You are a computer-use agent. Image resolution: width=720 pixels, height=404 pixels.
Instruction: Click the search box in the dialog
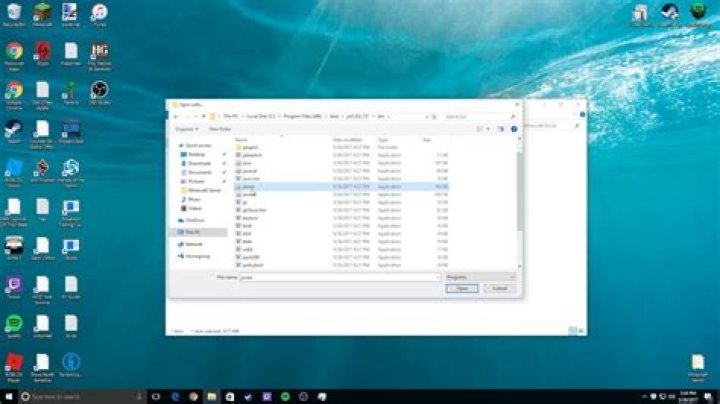pyautogui.click(x=480, y=117)
